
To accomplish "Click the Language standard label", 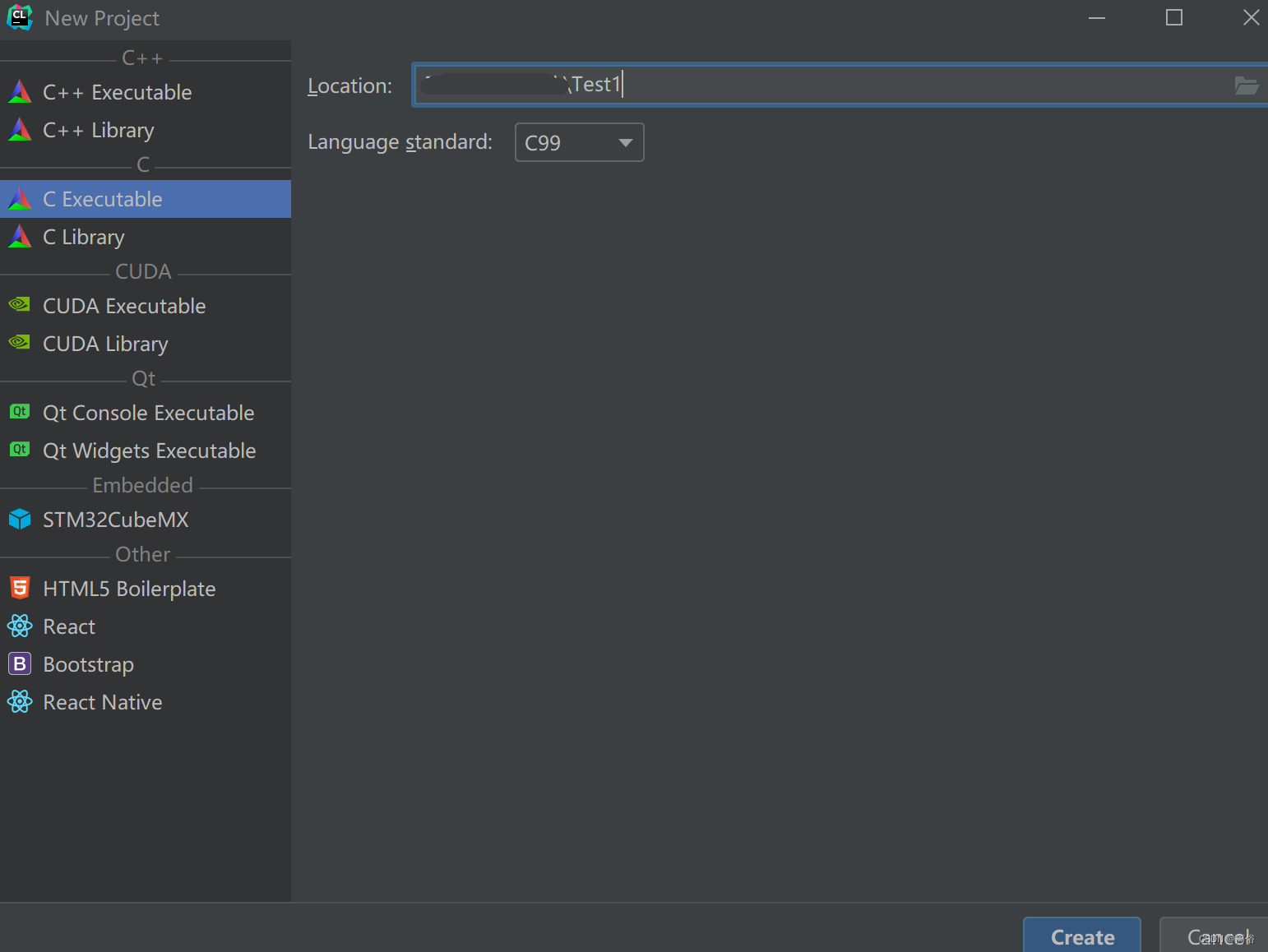I will pyautogui.click(x=400, y=142).
